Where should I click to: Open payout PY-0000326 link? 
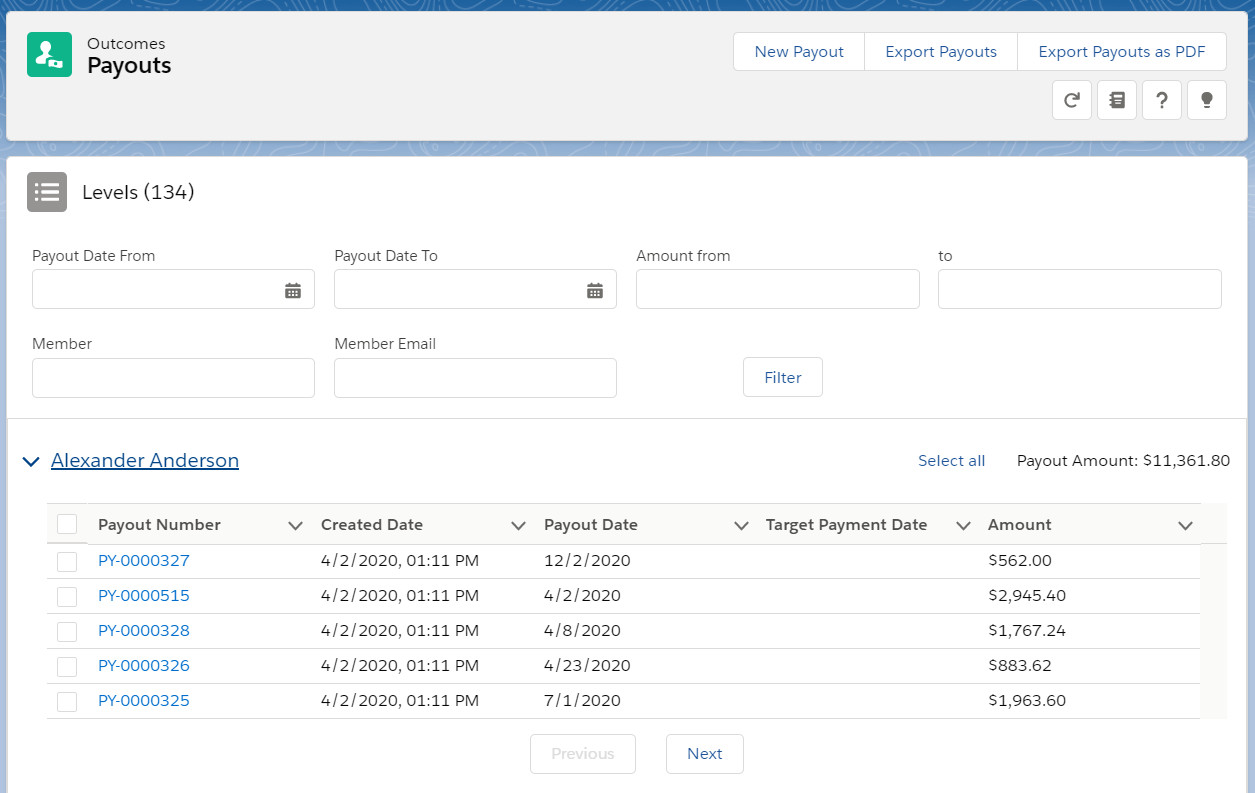click(x=144, y=666)
